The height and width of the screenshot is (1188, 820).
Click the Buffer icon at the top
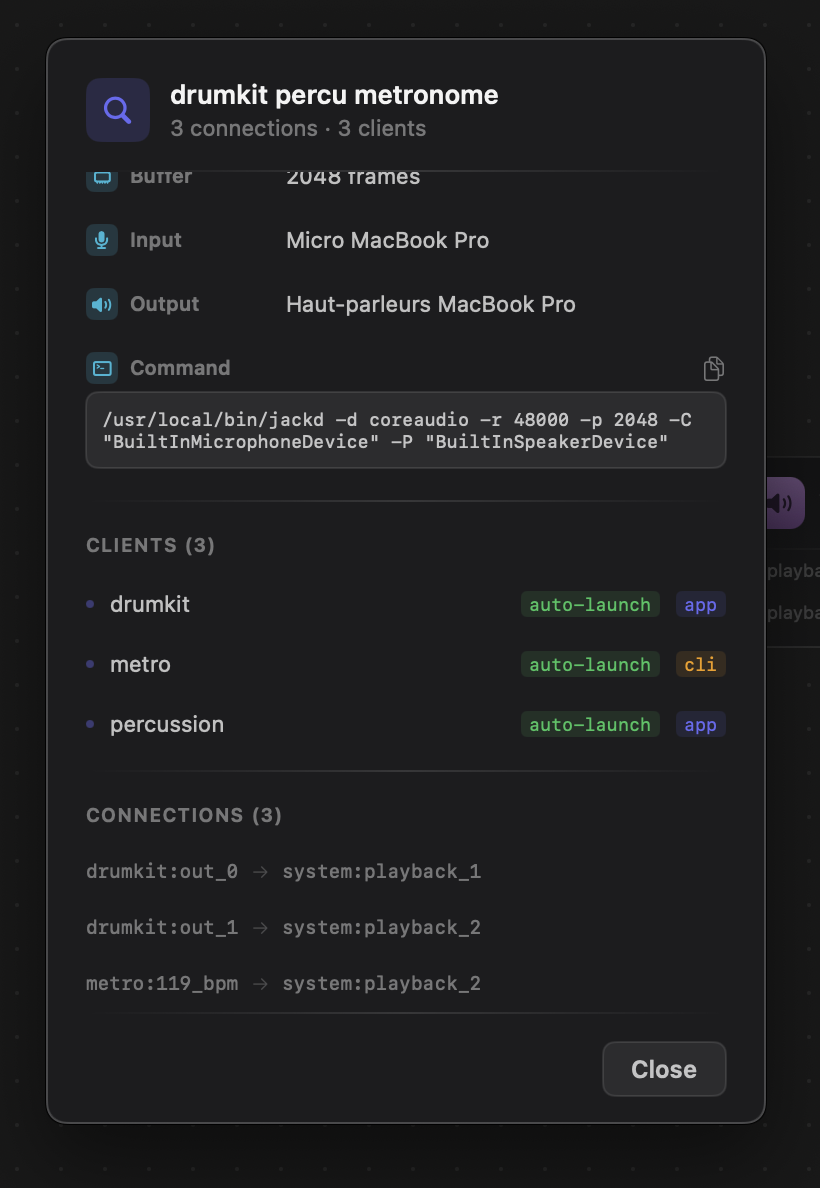(102, 179)
